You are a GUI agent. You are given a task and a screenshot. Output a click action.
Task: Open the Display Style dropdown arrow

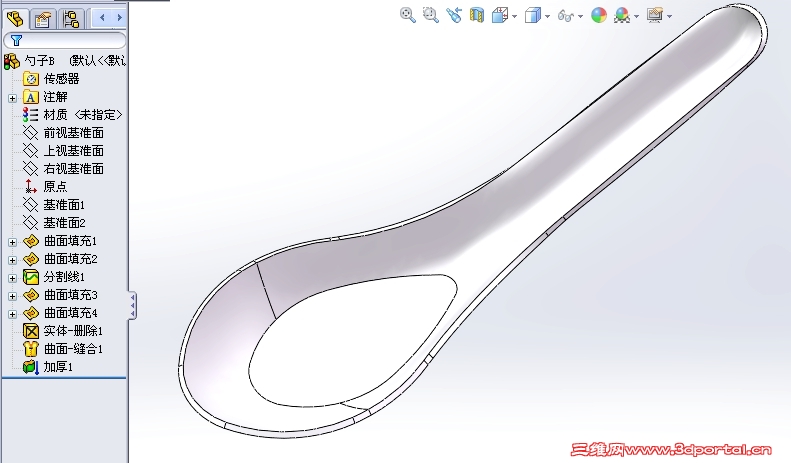click(x=548, y=17)
